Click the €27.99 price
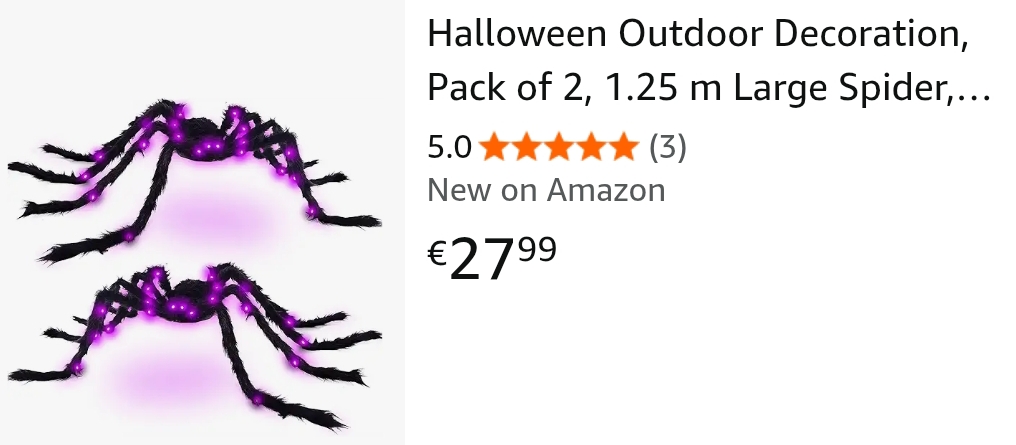Viewport: 1016px width, 445px height. [x=492, y=258]
